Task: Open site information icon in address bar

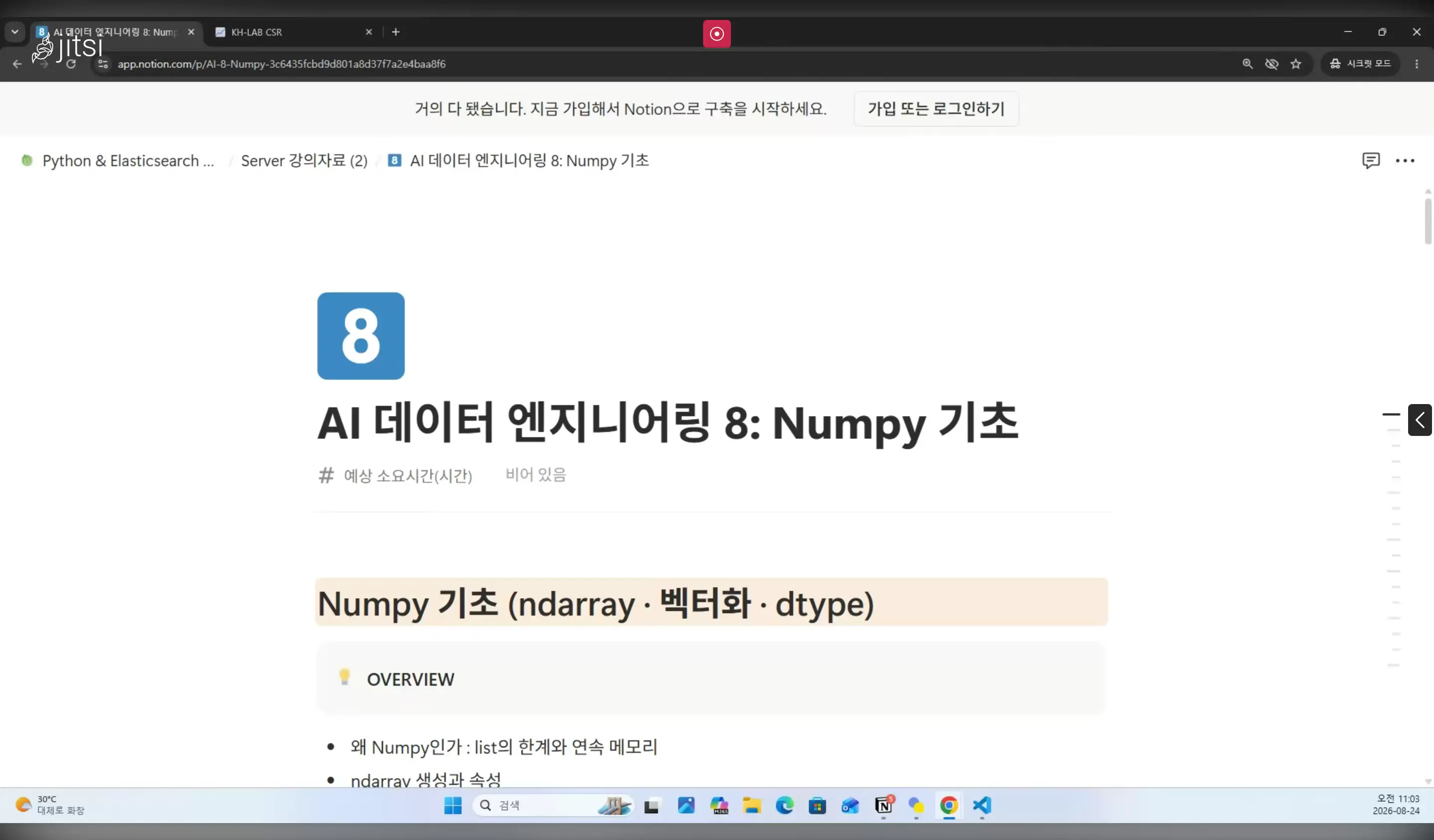Action: click(103, 64)
